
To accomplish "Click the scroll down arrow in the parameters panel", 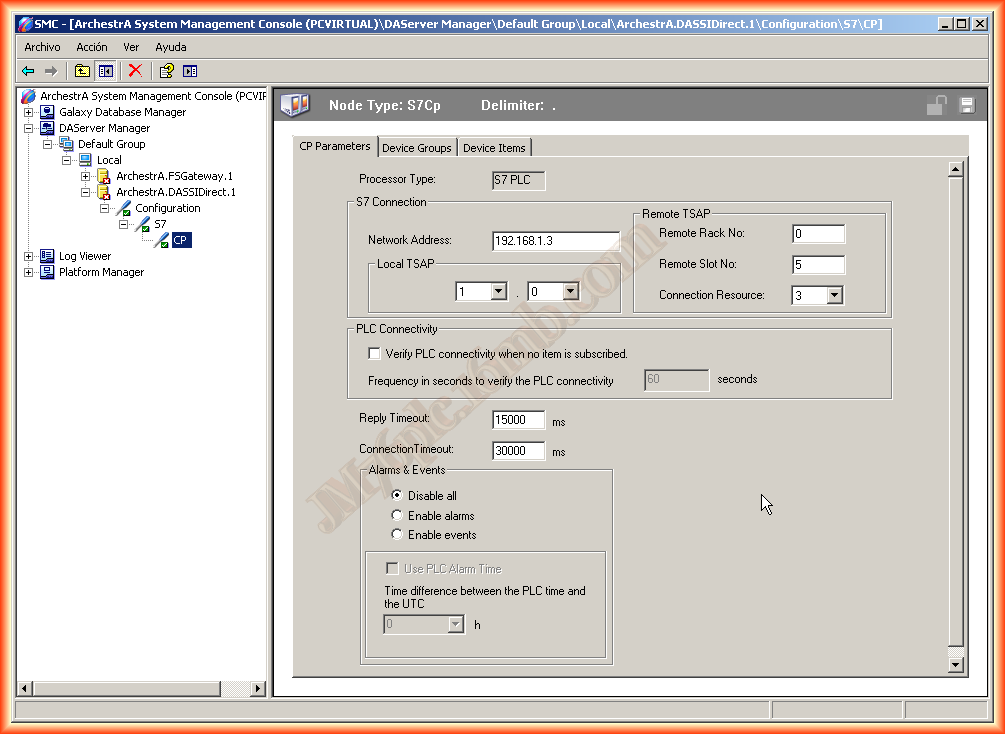I will click(x=955, y=665).
